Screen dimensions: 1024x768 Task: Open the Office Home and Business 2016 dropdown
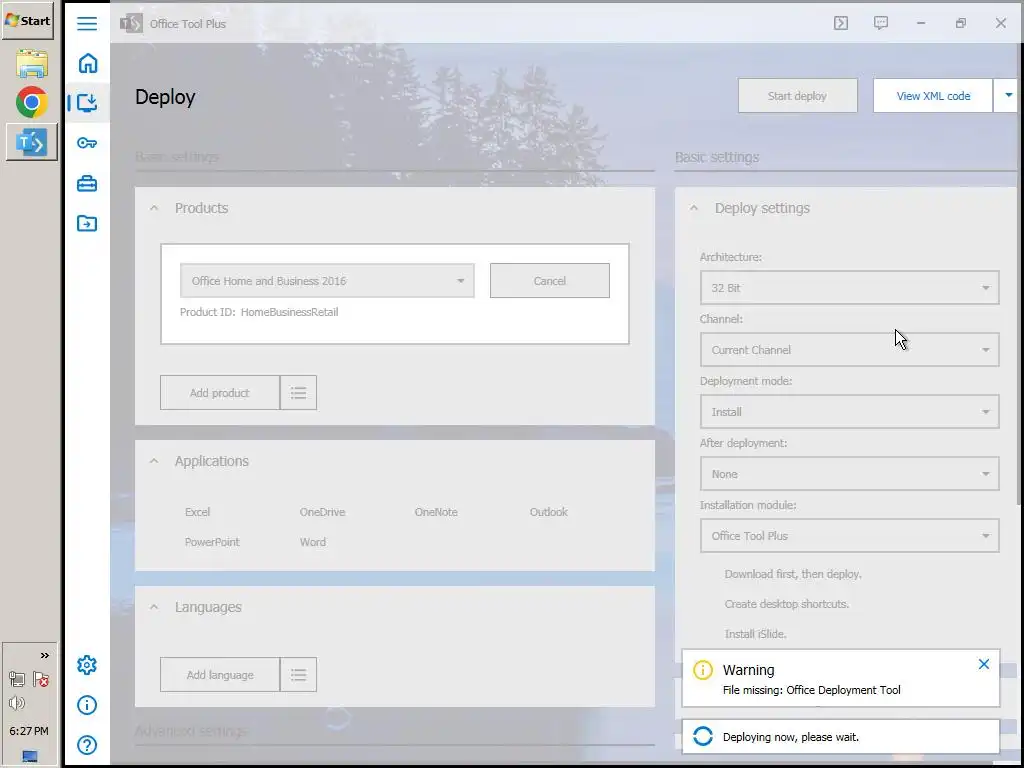click(327, 281)
